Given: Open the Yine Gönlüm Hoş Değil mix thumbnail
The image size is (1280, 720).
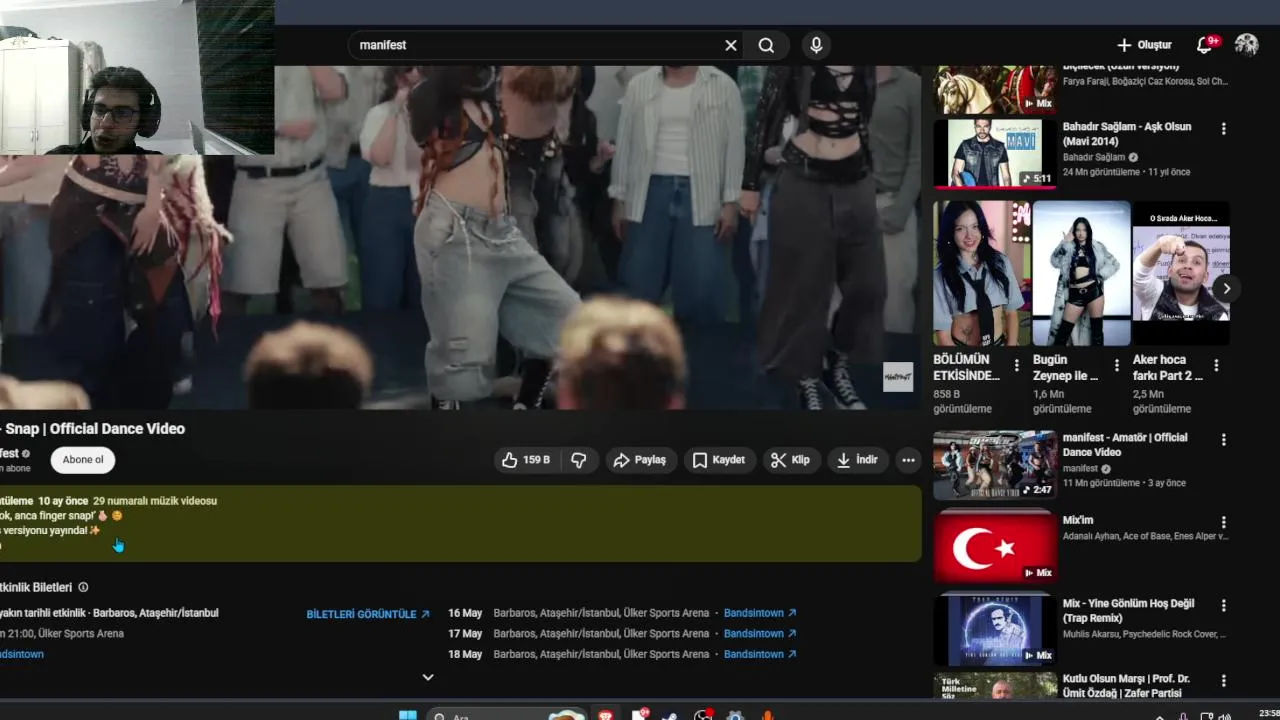Looking at the screenshot, I should pyautogui.click(x=995, y=630).
